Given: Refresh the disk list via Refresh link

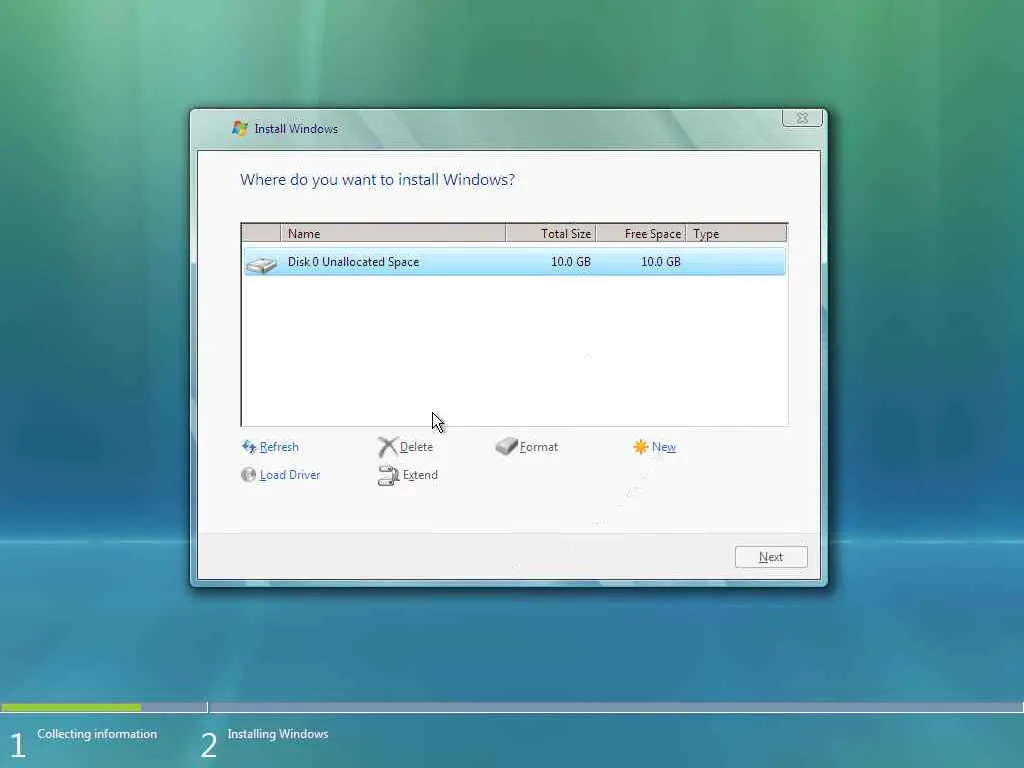Looking at the screenshot, I should (279, 447).
